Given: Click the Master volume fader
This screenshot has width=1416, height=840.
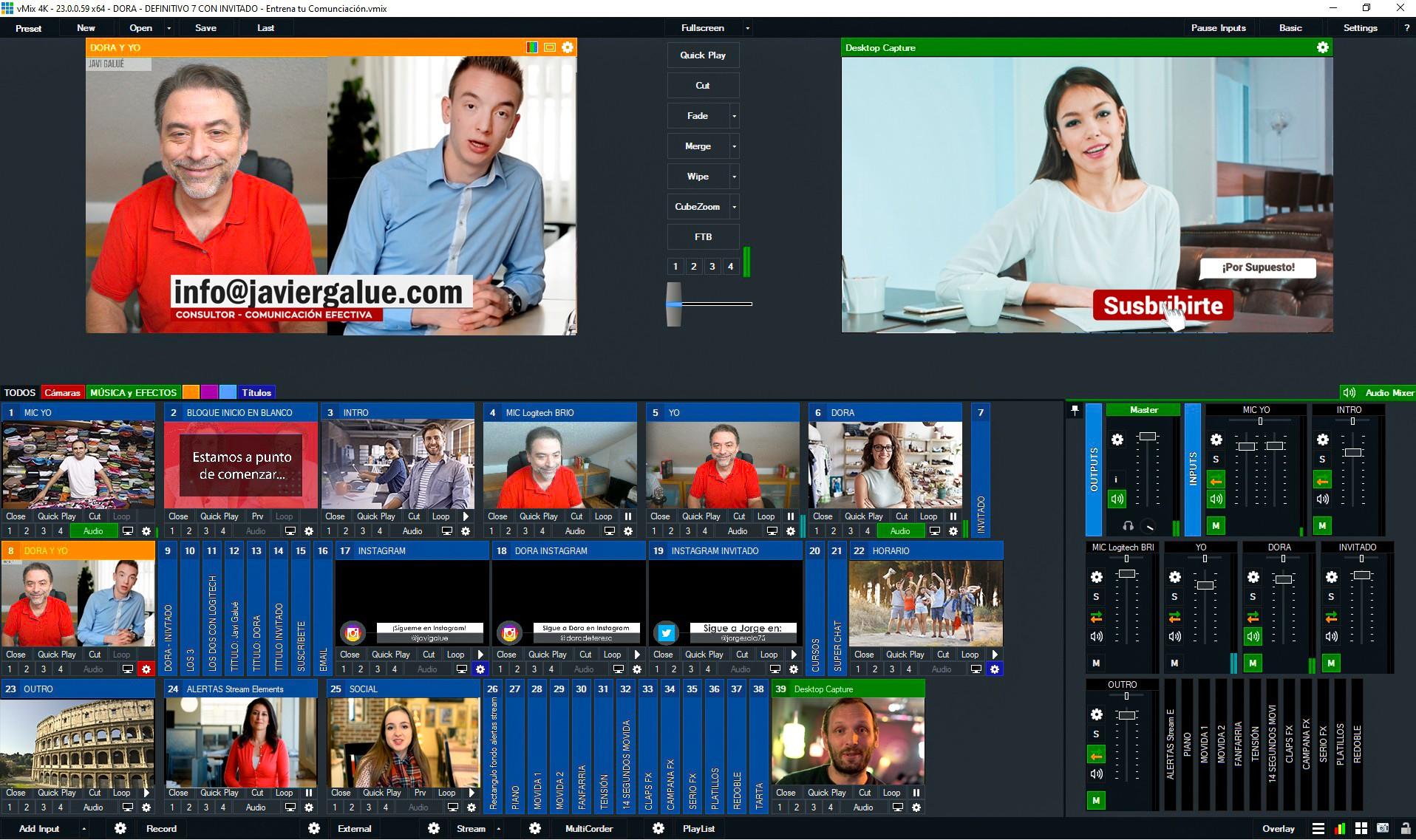Looking at the screenshot, I should [1147, 437].
